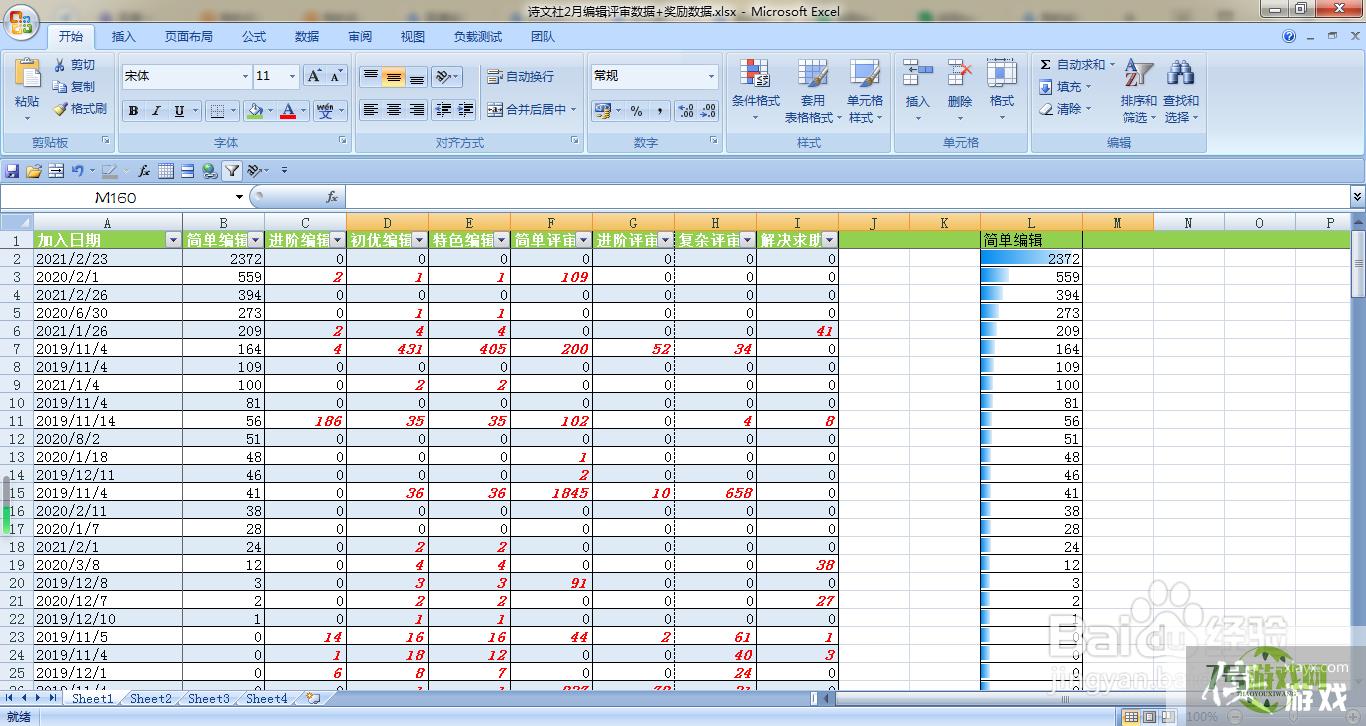Undo with the quick access arrow
Viewport: 1366px width, 726px height.
coord(77,171)
